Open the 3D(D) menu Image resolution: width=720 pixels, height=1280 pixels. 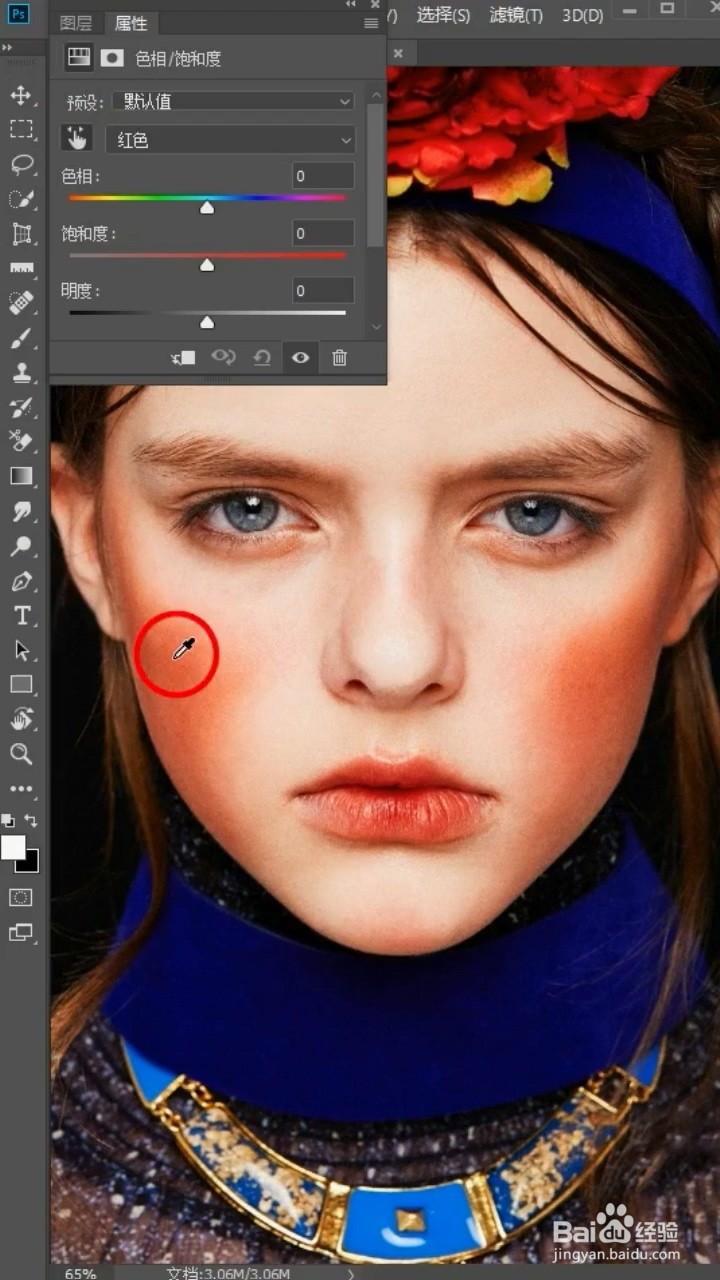pos(583,15)
